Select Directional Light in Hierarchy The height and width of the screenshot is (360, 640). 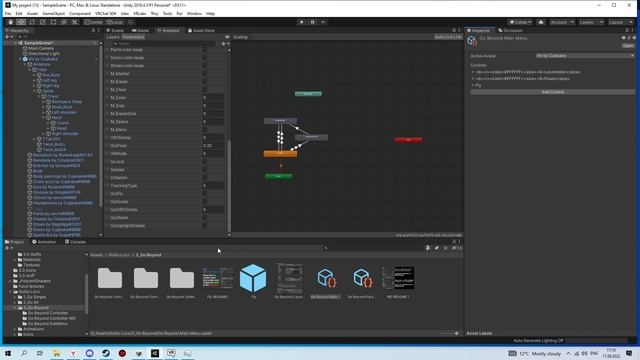(44, 53)
